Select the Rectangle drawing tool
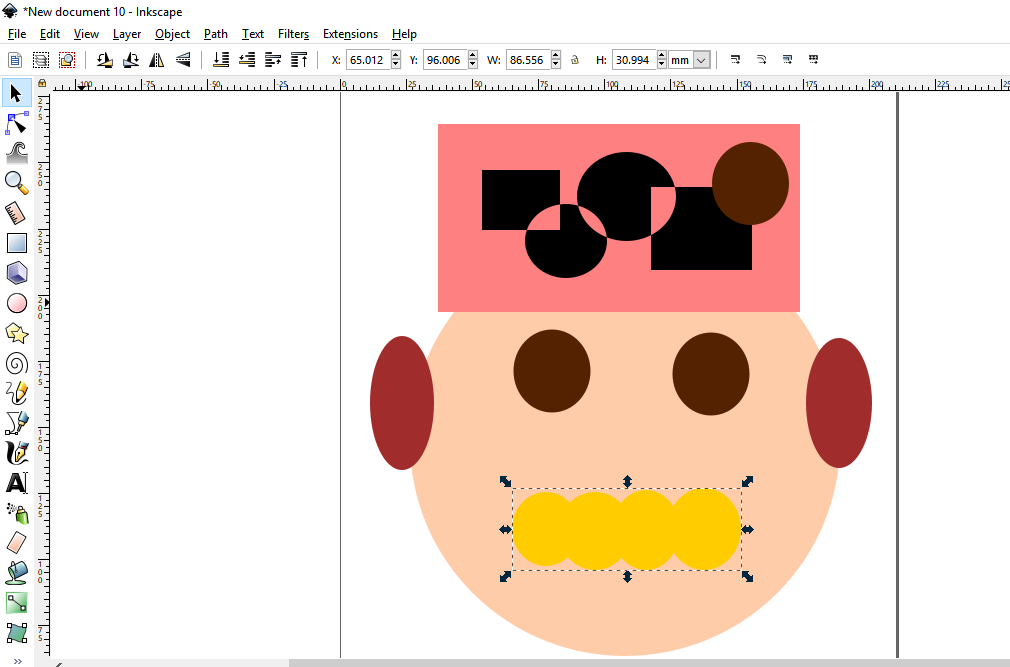Image resolution: width=1010 pixels, height=667 pixels. tap(17, 243)
